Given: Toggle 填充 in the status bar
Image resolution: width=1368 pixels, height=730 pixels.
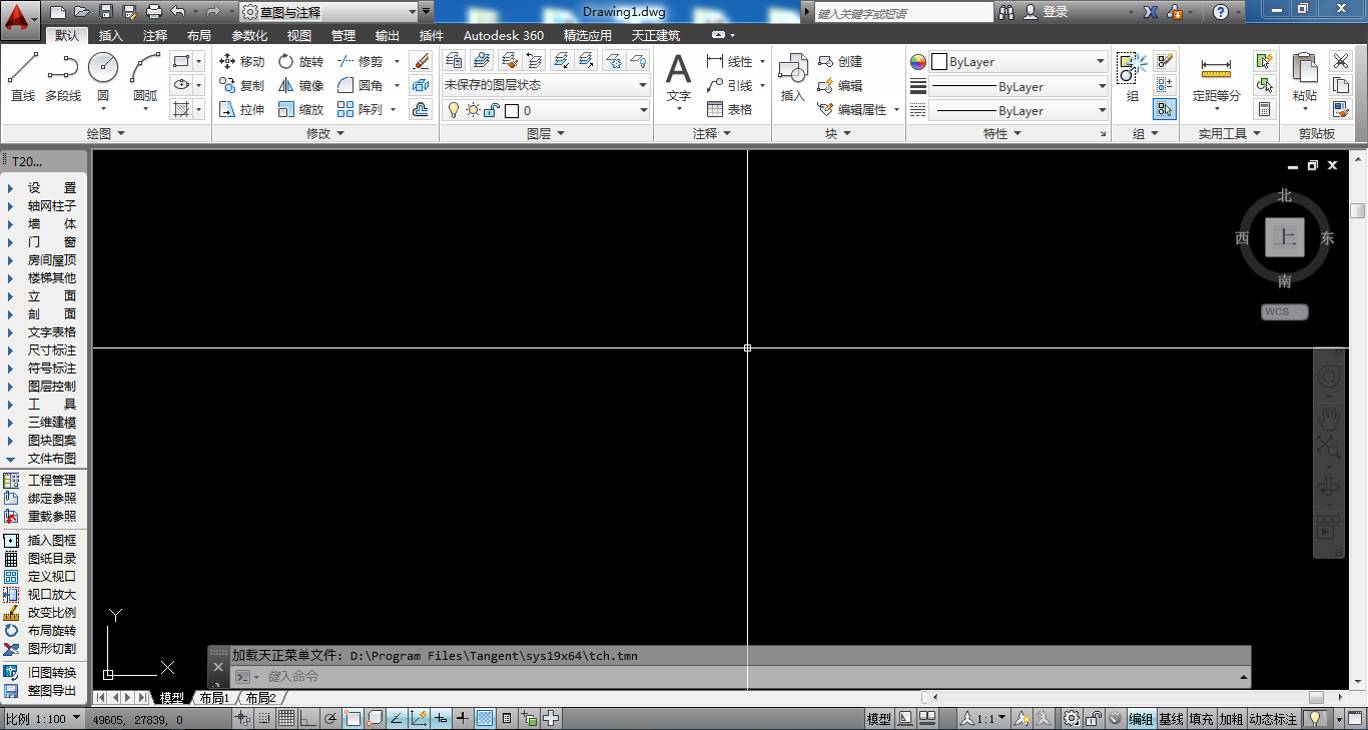Looking at the screenshot, I should click(1201, 719).
